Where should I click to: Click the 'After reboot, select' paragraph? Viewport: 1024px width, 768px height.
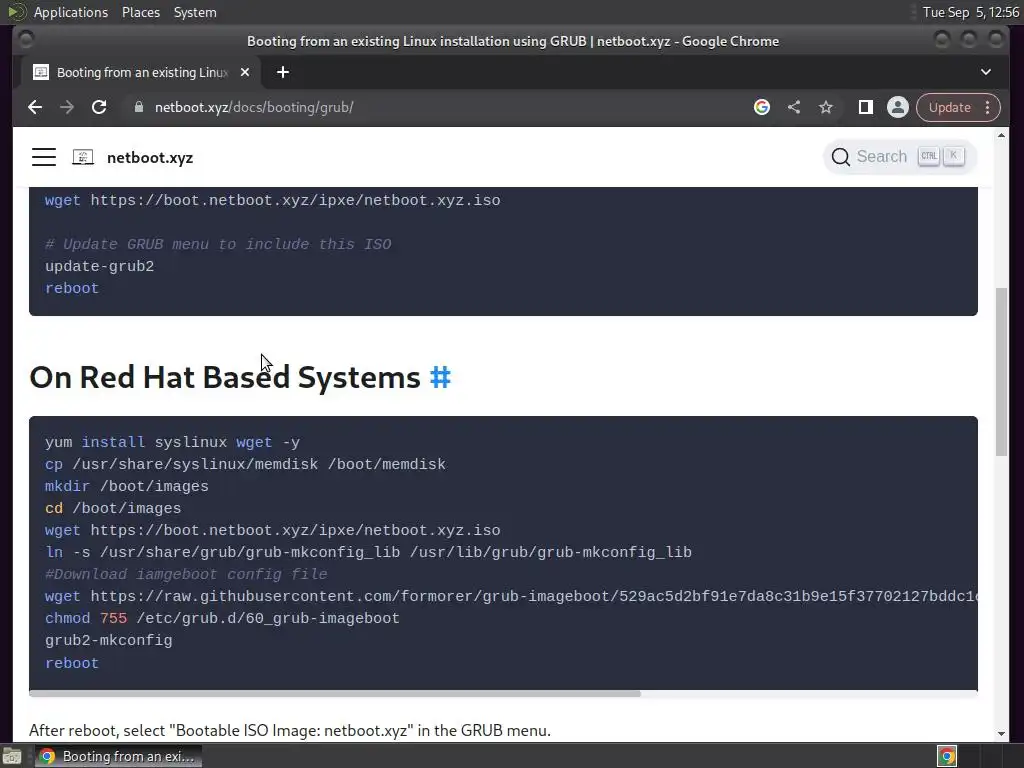click(290, 730)
